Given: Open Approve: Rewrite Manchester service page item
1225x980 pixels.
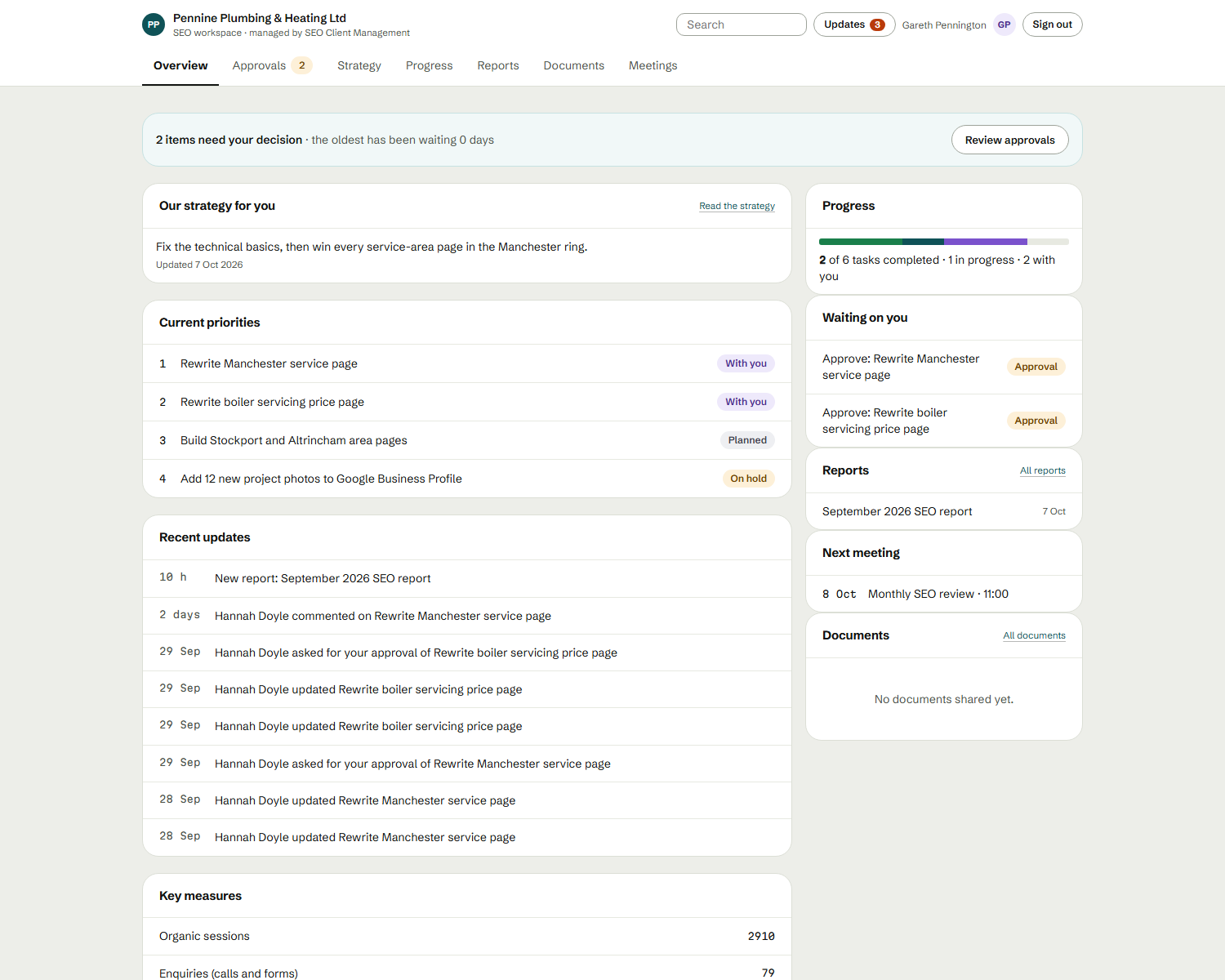Looking at the screenshot, I should click(x=944, y=367).
